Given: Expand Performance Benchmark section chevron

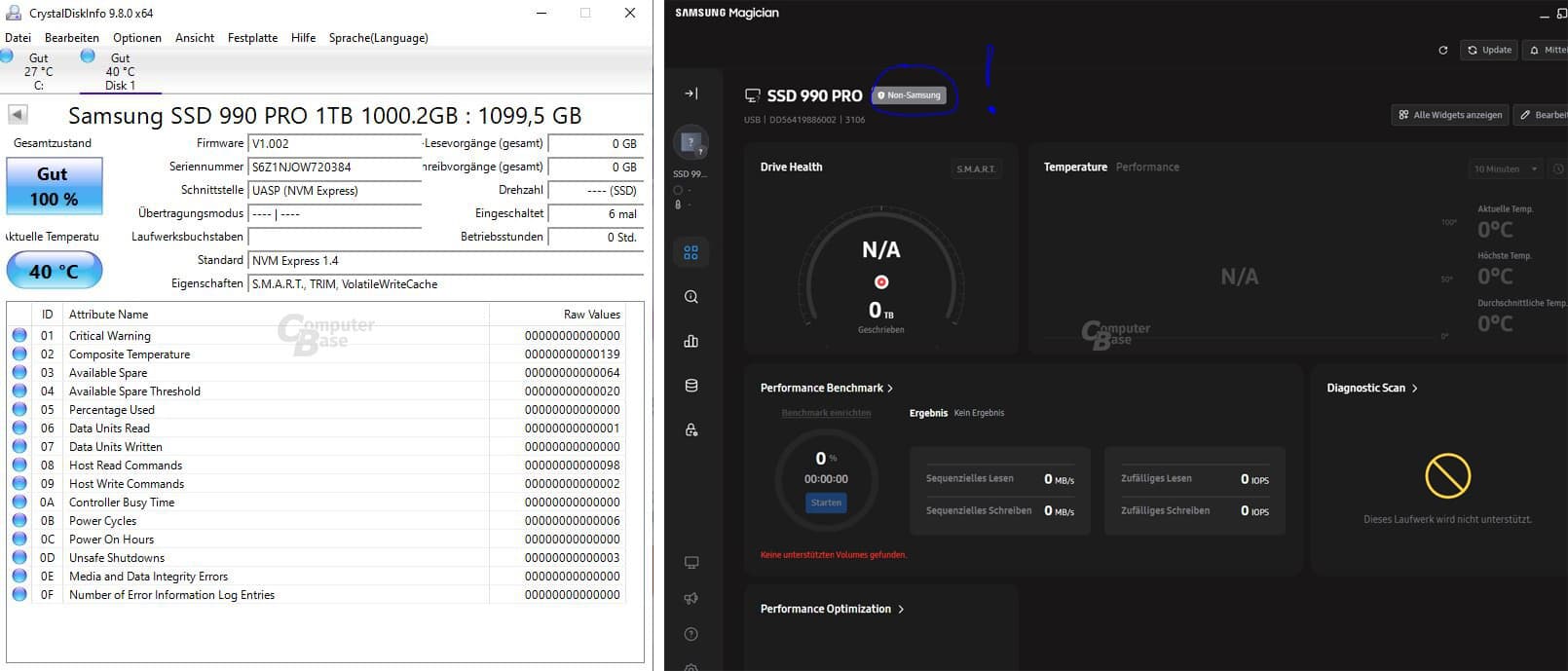Looking at the screenshot, I should (x=890, y=389).
